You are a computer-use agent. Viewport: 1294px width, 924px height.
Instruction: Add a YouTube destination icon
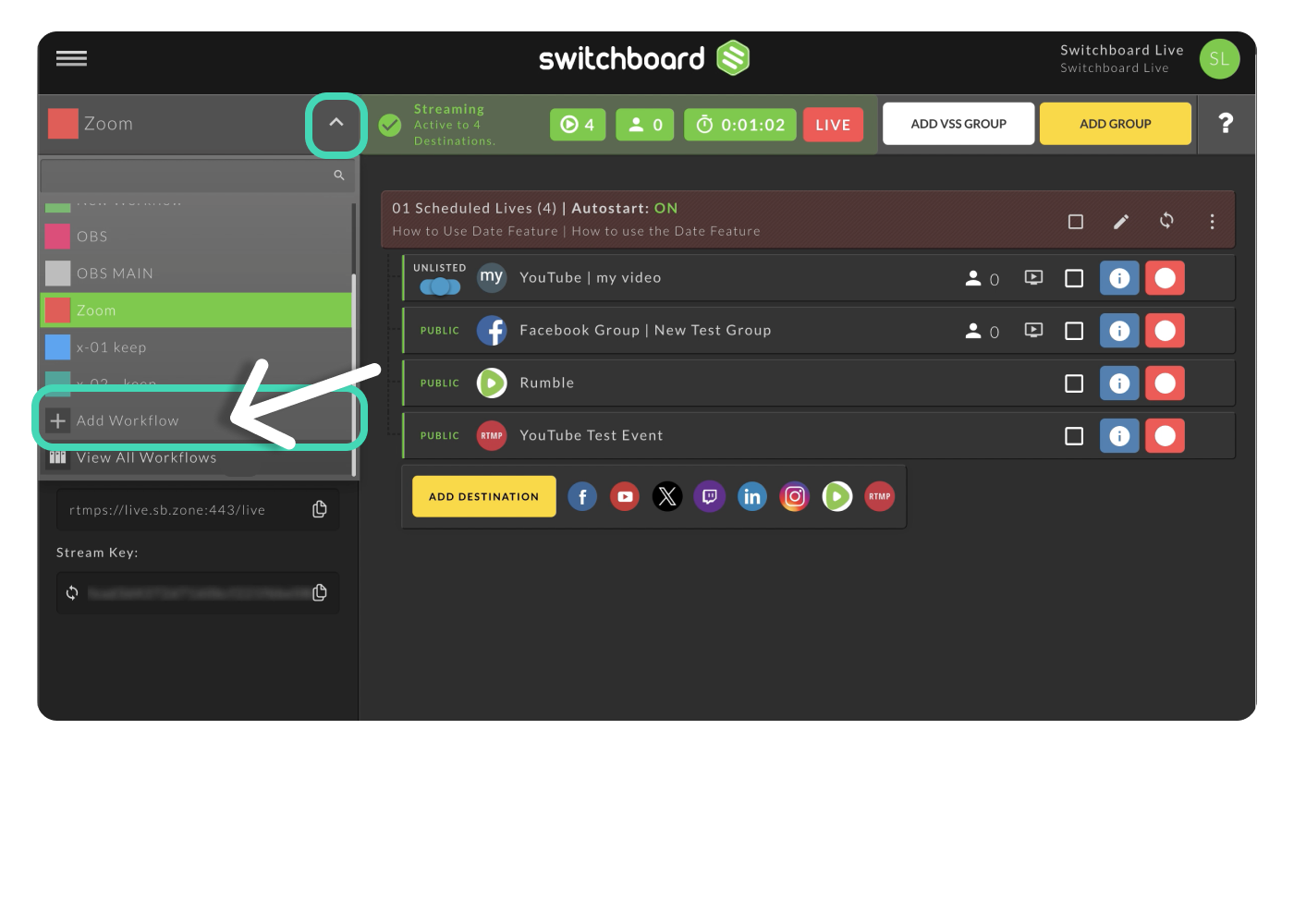(x=625, y=497)
